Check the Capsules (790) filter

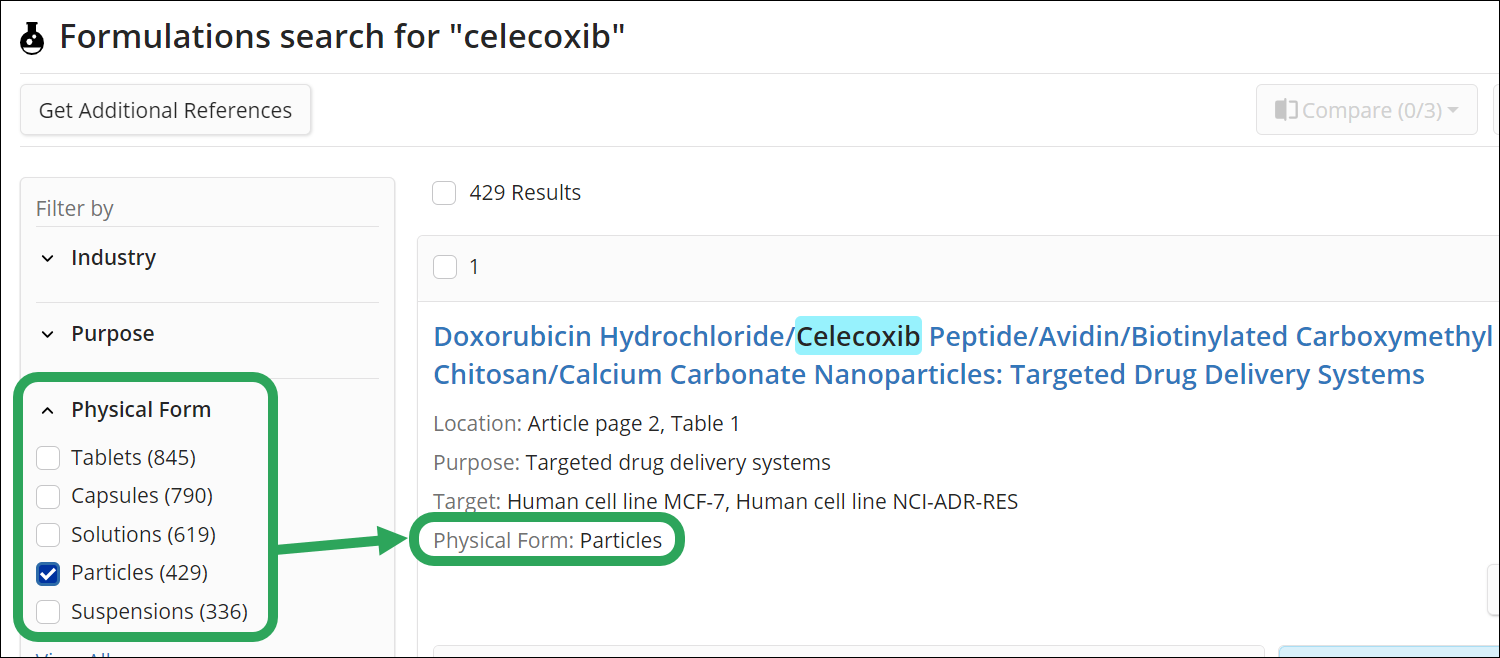[x=48, y=496]
